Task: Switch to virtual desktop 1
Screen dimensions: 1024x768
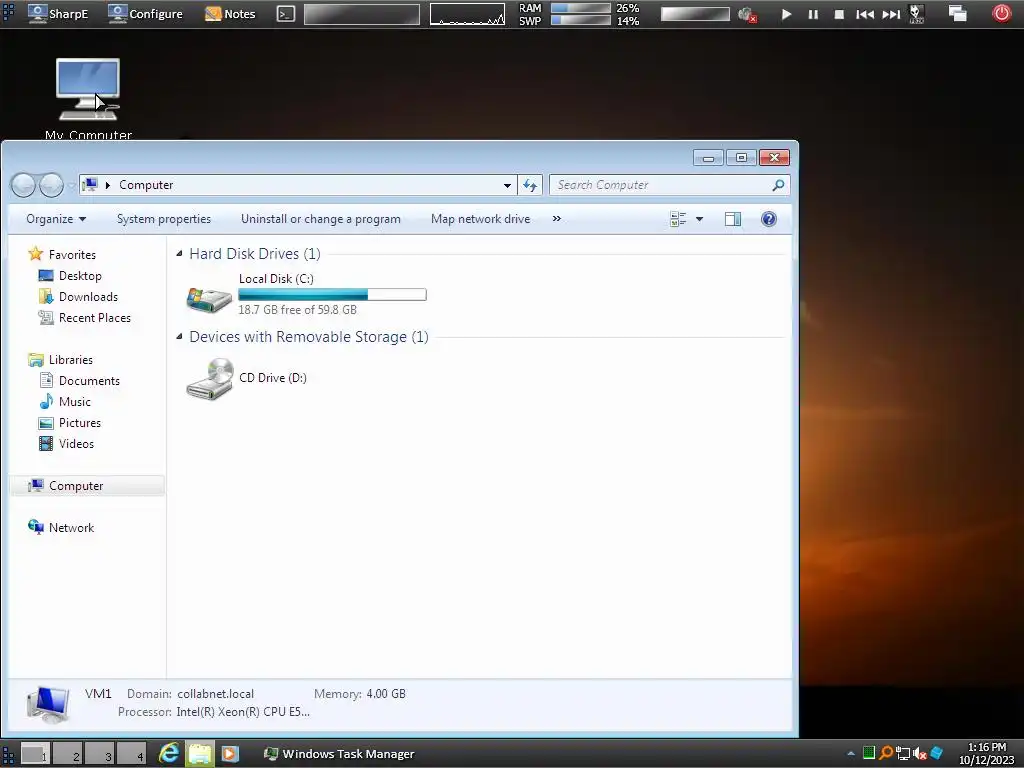Action: (35, 754)
